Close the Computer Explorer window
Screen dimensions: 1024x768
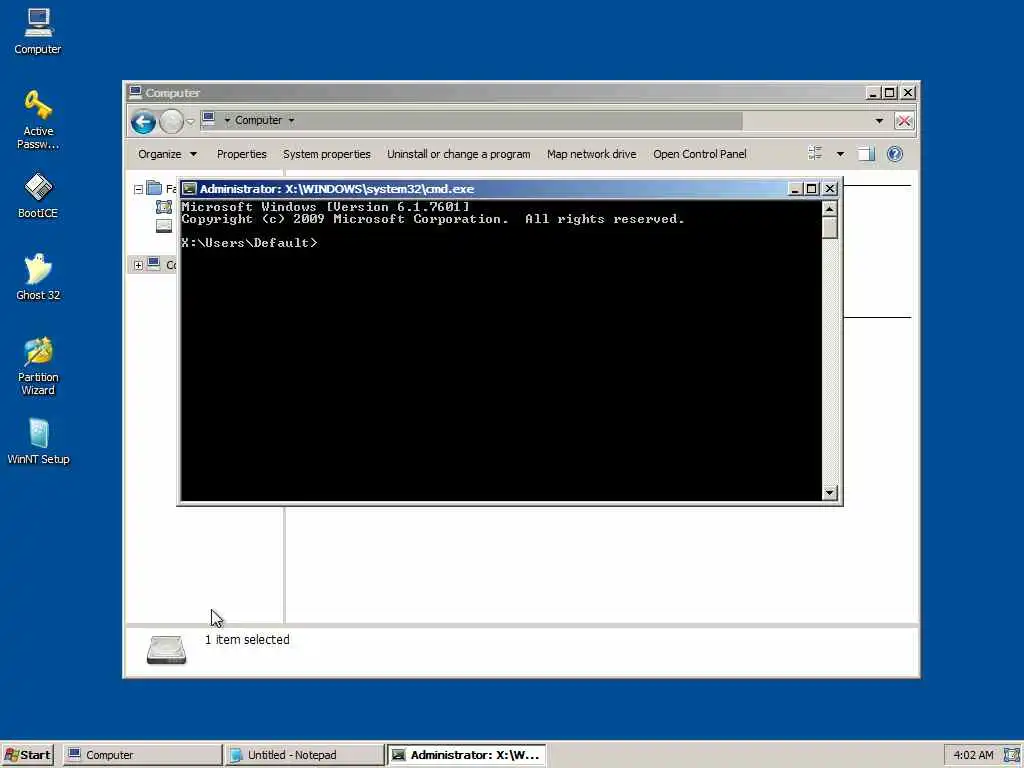(908, 93)
